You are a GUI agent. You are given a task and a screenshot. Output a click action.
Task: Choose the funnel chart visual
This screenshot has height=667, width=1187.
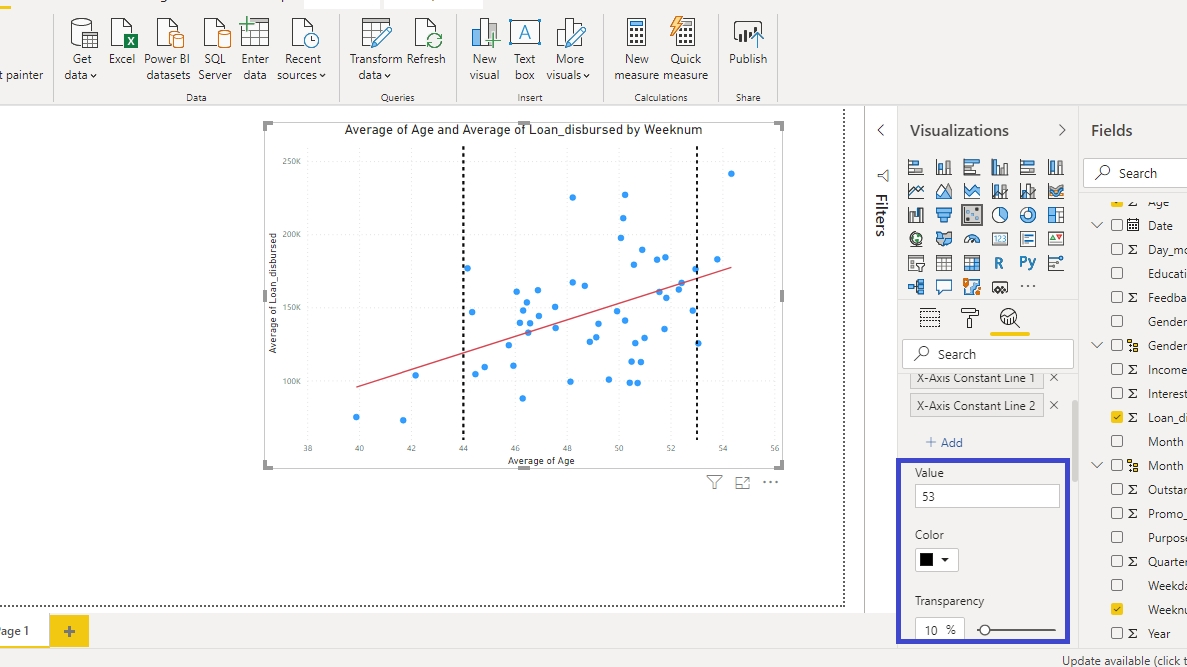point(944,215)
